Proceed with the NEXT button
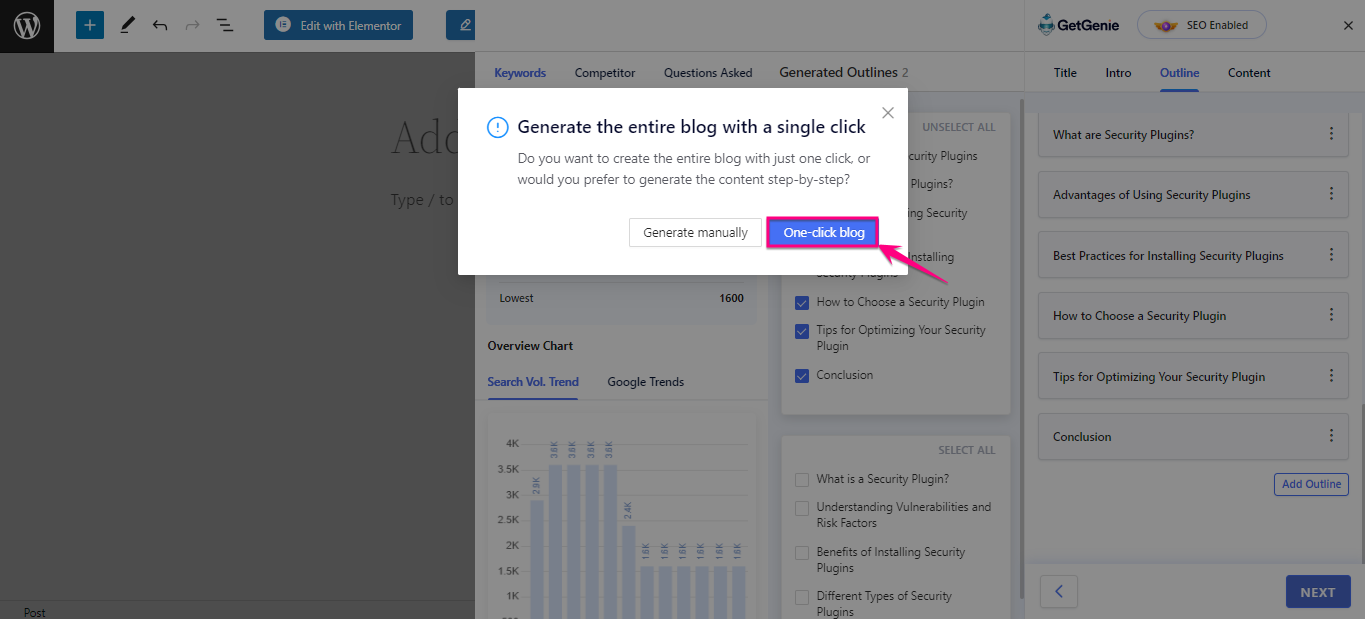This screenshot has width=1365, height=619. tap(1318, 592)
